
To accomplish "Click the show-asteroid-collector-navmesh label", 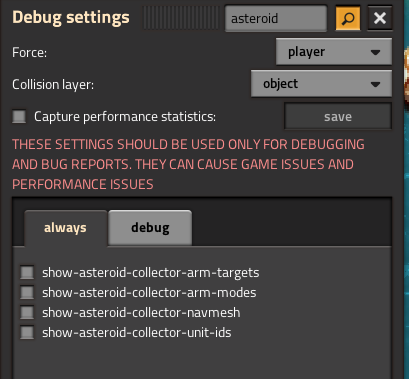I will point(141,313).
